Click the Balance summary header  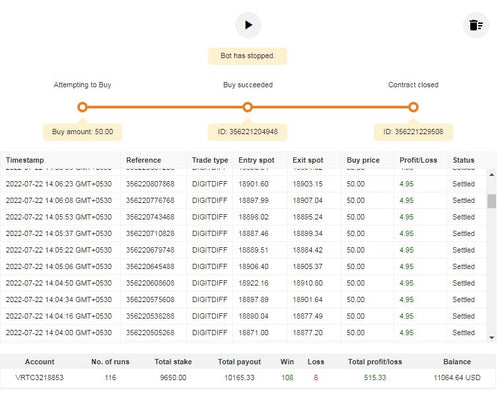click(x=457, y=362)
